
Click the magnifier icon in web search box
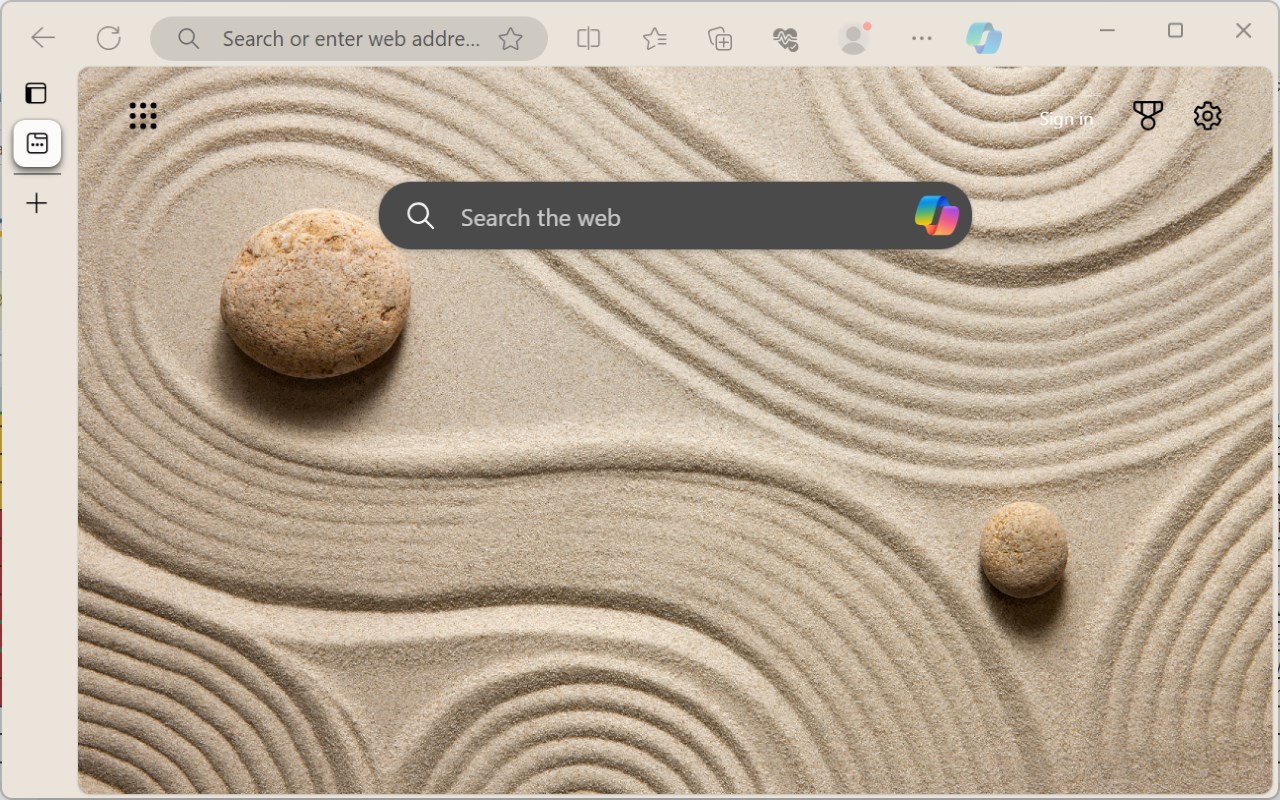click(421, 215)
